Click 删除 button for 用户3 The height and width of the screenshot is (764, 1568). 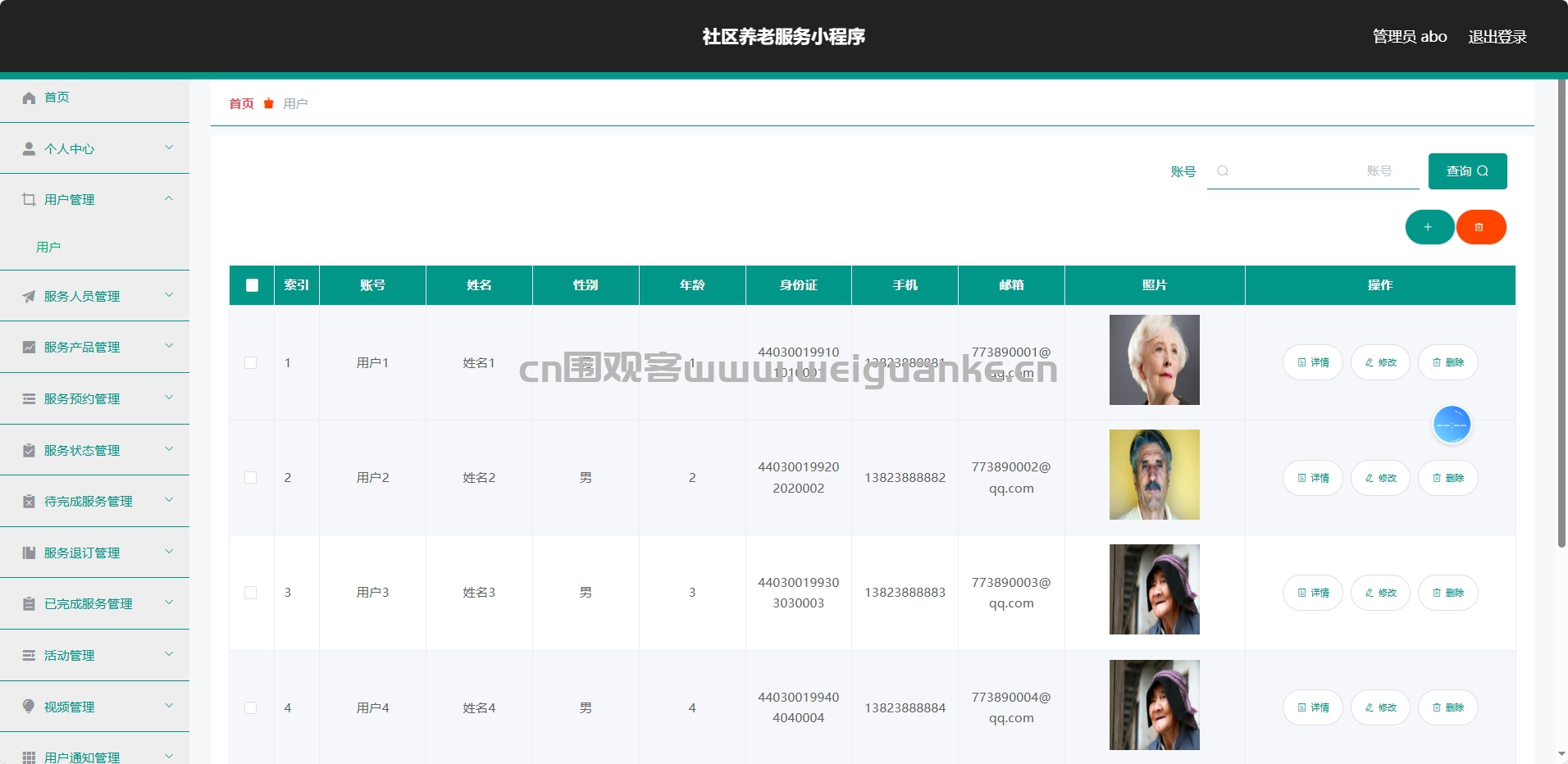coord(1447,593)
